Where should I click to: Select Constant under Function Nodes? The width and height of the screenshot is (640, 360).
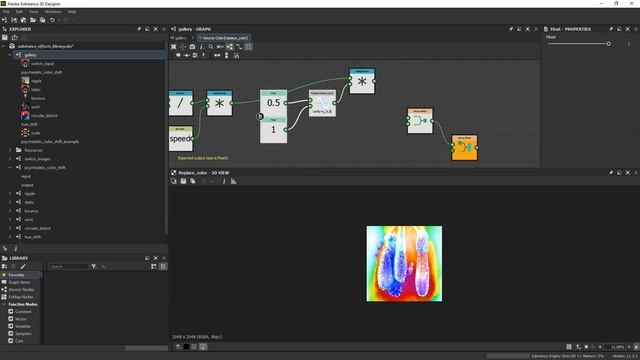tap(23, 312)
